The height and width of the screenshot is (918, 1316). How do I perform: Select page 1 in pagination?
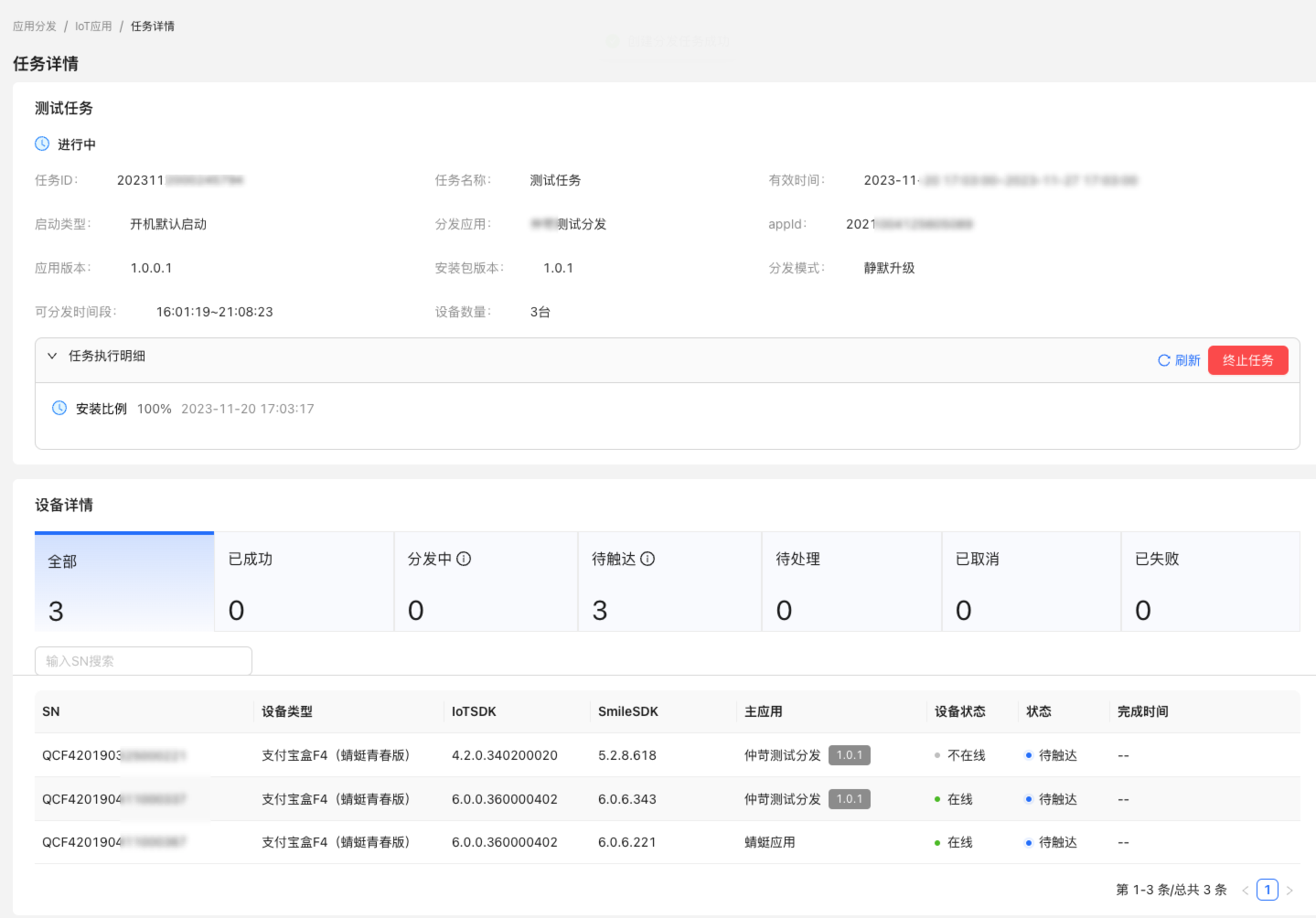[1268, 890]
